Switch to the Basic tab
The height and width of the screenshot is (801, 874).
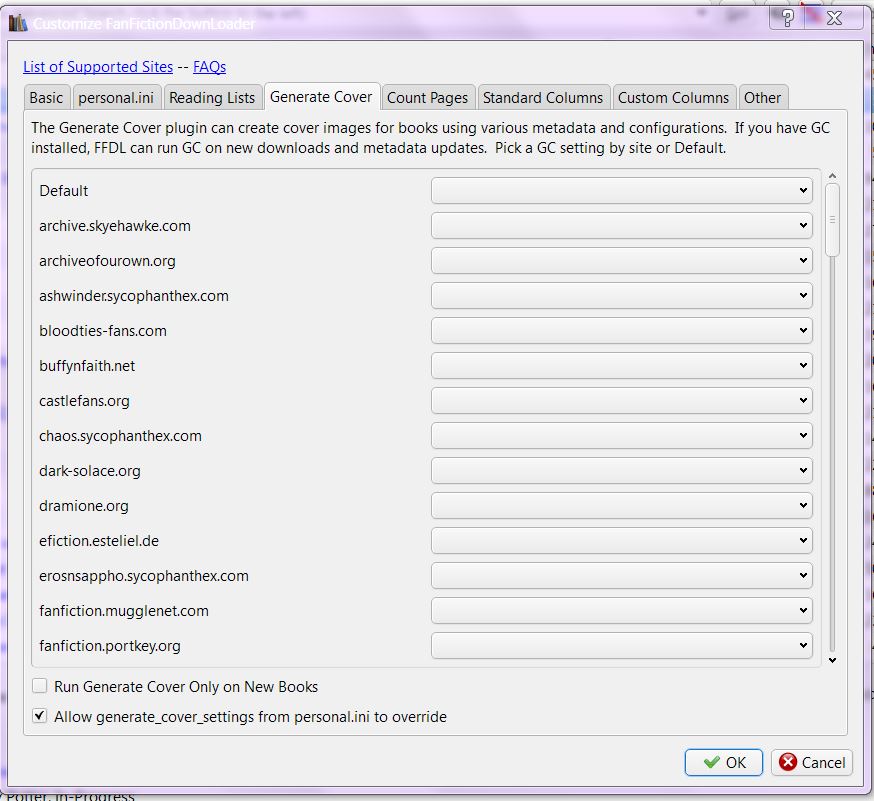(46, 98)
